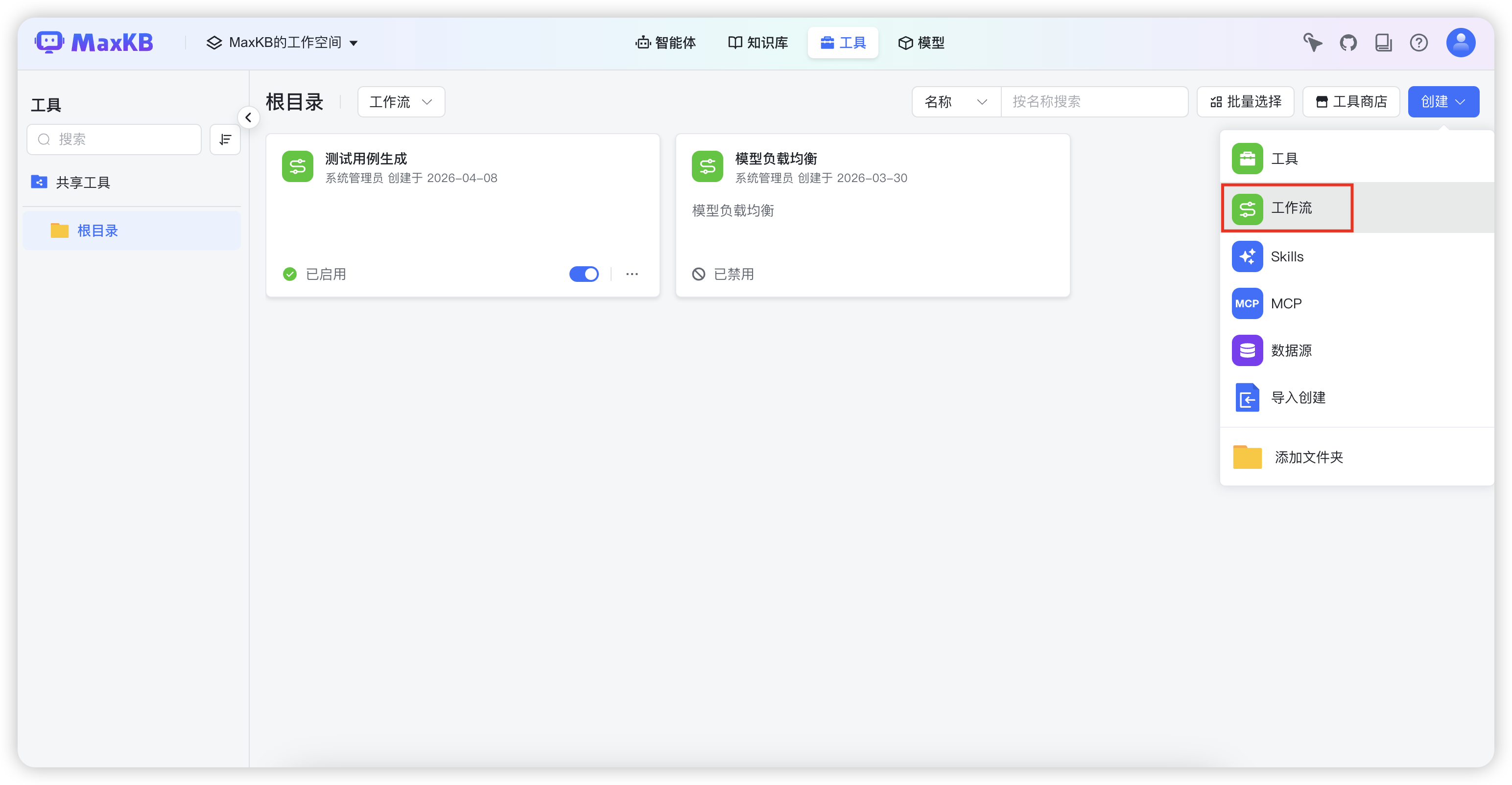The image size is (1512, 785).
Task: Disable the 测试用例生成 workflow toggle
Action: click(x=584, y=274)
